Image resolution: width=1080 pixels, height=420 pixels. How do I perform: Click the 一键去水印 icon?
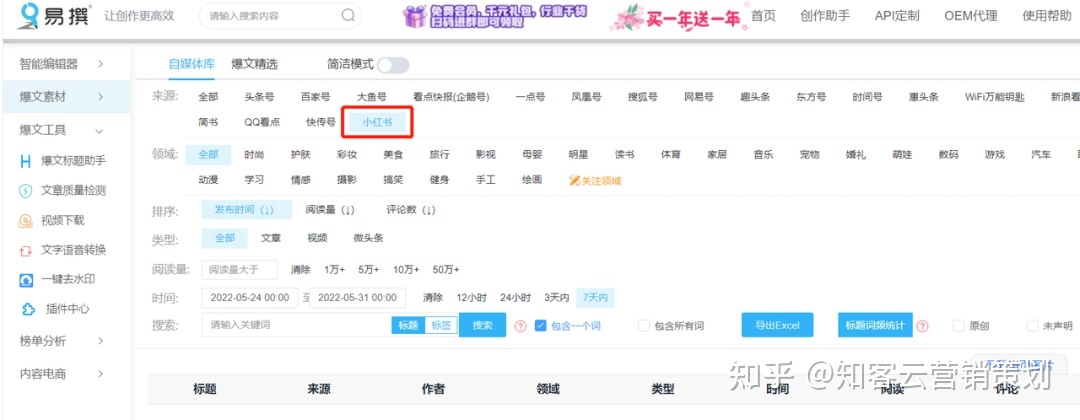tap(25, 280)
